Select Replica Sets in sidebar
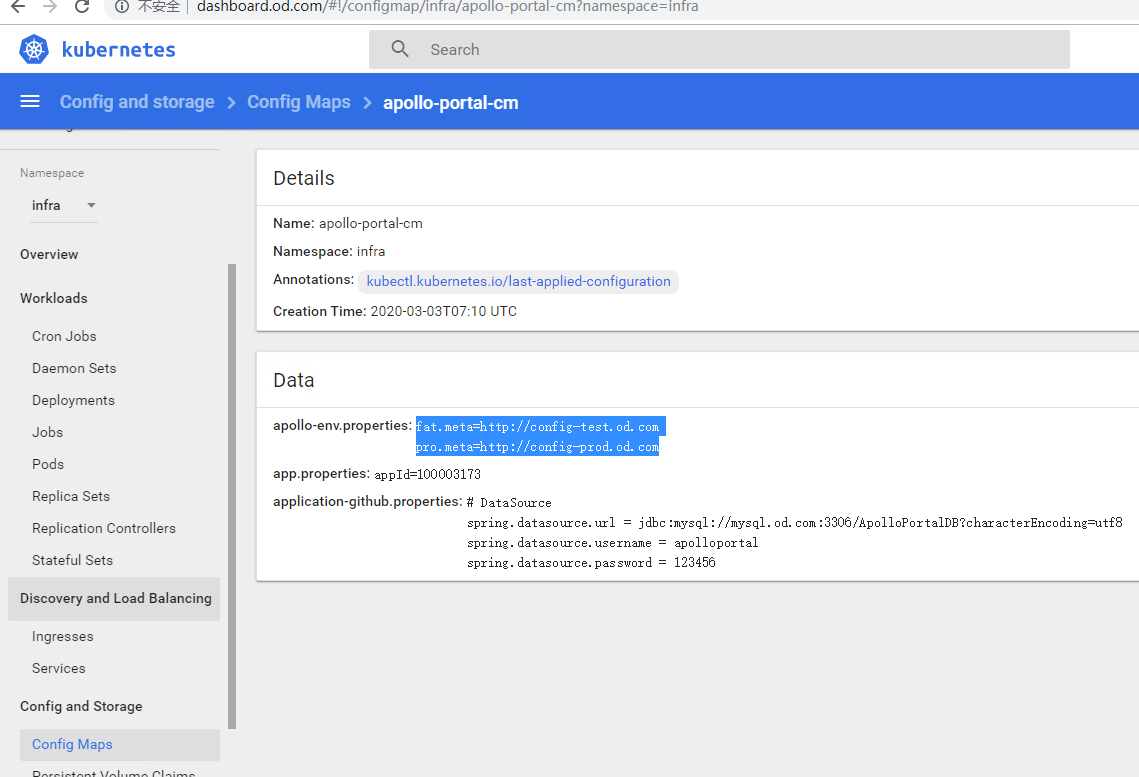Screen dimensions: 1139x777 coord(71,496)
